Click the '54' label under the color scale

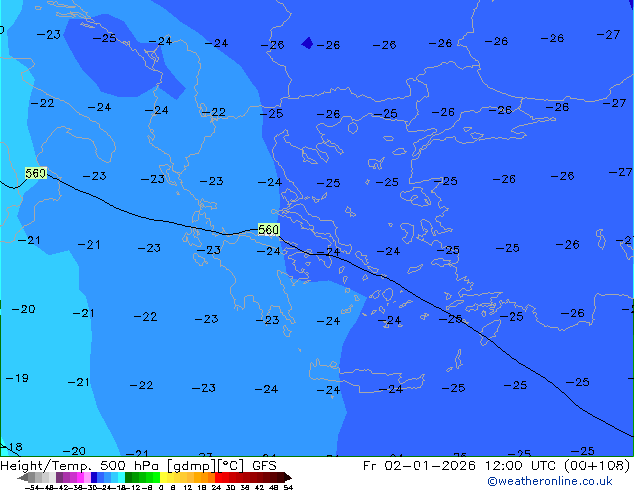288,487
